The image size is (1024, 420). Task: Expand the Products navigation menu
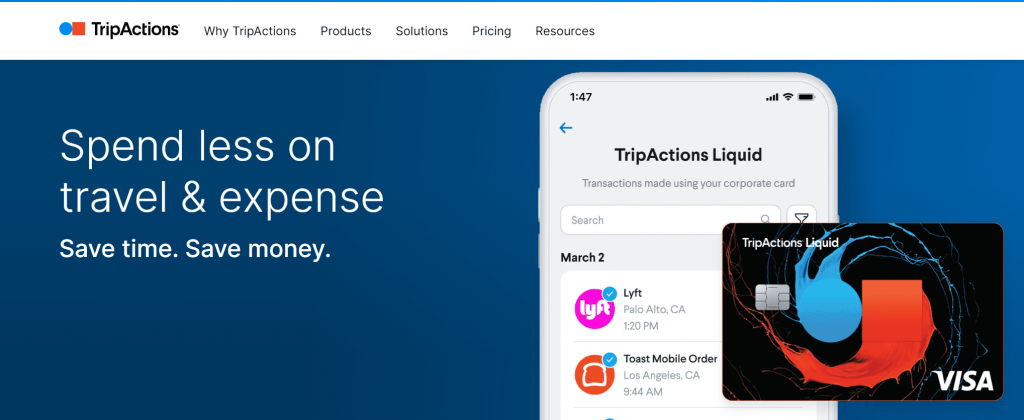click(346, 31)
